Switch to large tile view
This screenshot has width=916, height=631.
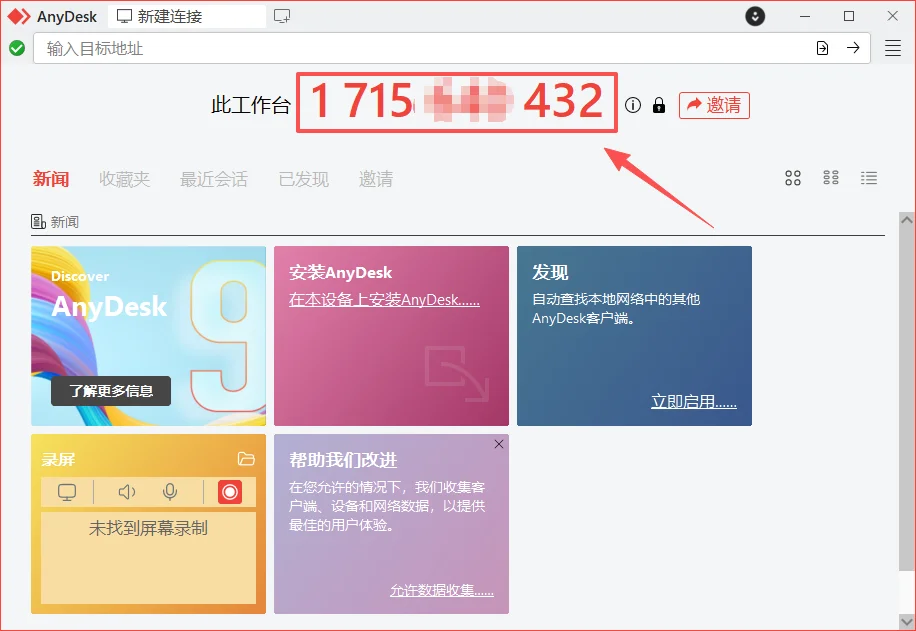tap(793, 178)
